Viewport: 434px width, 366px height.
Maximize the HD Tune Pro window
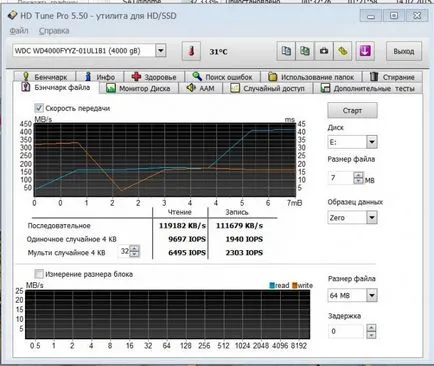394,16
